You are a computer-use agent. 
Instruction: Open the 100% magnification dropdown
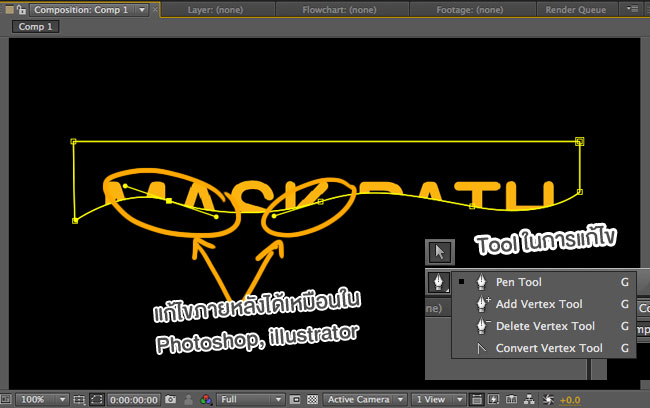tap(42, 400)
